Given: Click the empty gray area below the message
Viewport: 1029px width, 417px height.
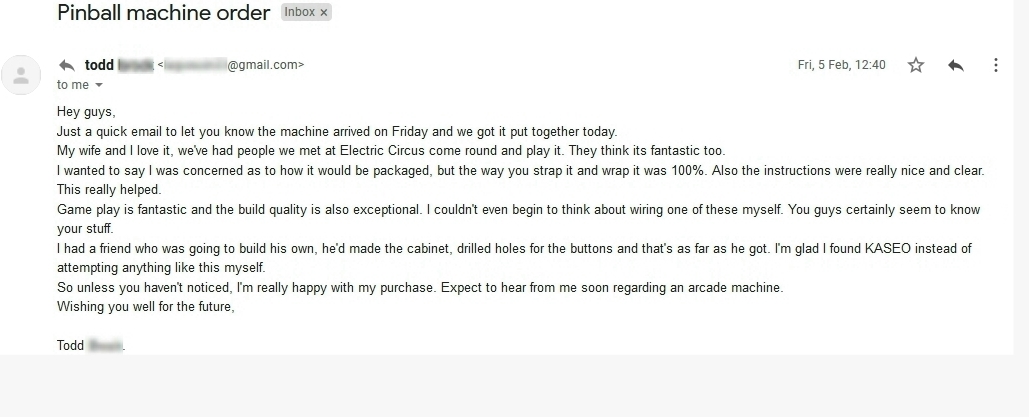Looking at the screenshot, I should 514,386.
